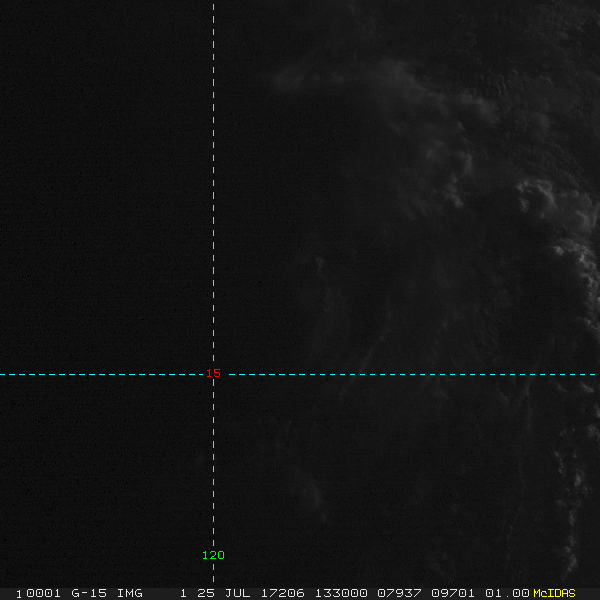Click the day number 25 in status line
Image resolution: width=600 pixels, height=600 pixels.
[206, 593]
